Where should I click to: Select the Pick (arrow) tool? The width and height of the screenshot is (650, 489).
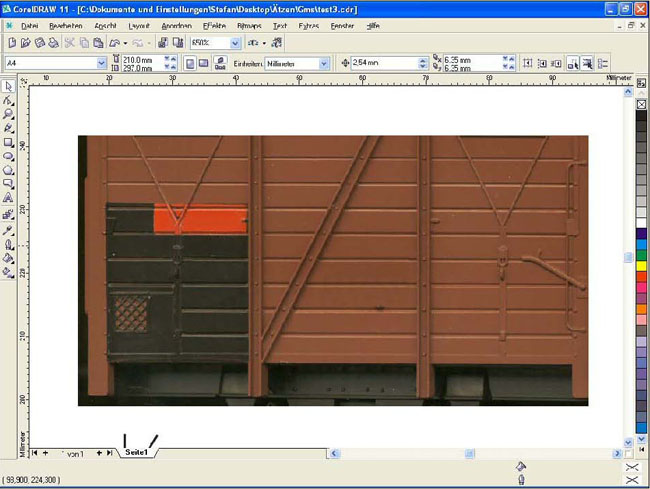coord(9,87)
